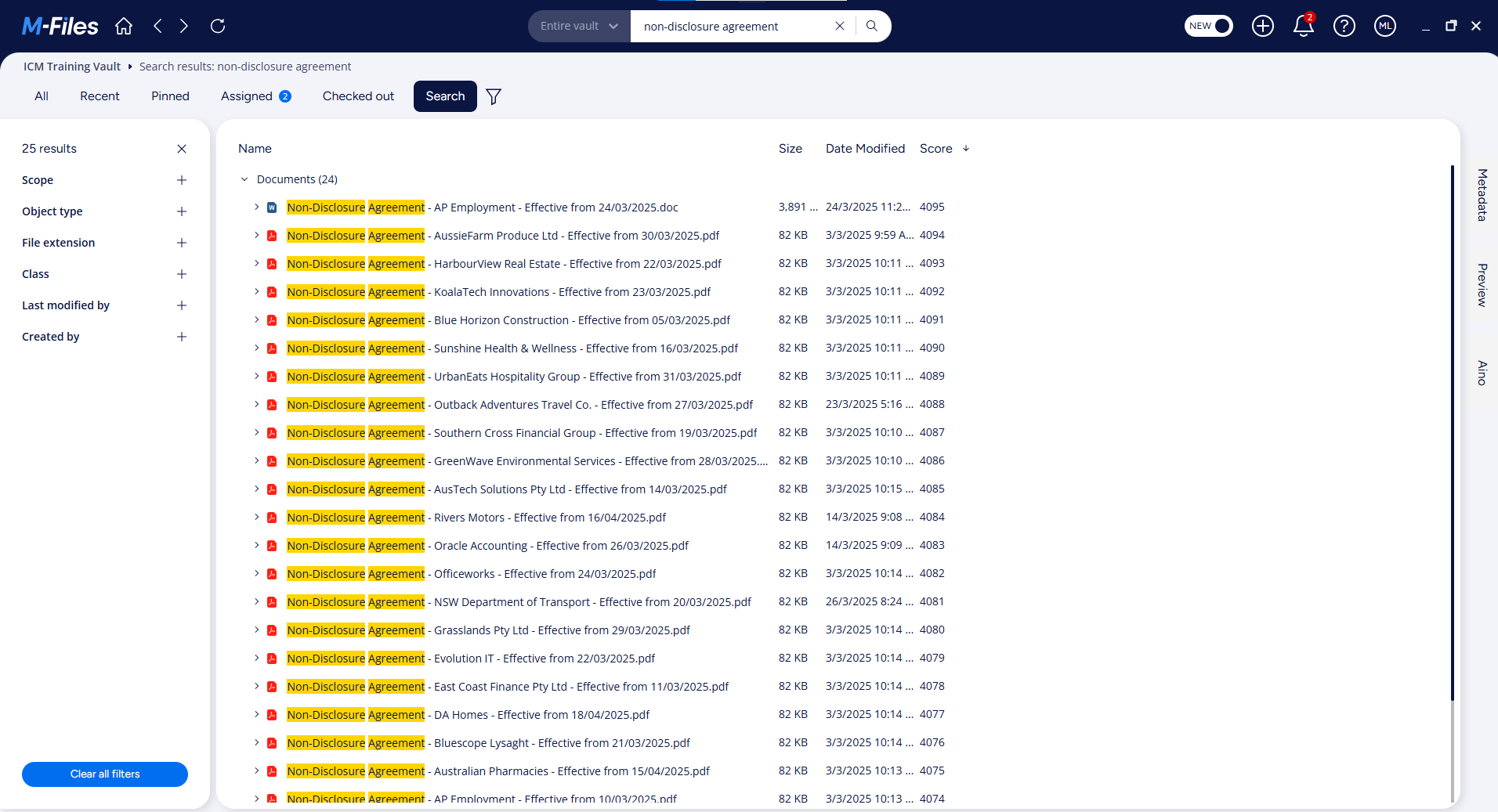1498x812 pixels.
Task: Click Clear all filters button
Action: pyautogui.click(x=105, y=774)
